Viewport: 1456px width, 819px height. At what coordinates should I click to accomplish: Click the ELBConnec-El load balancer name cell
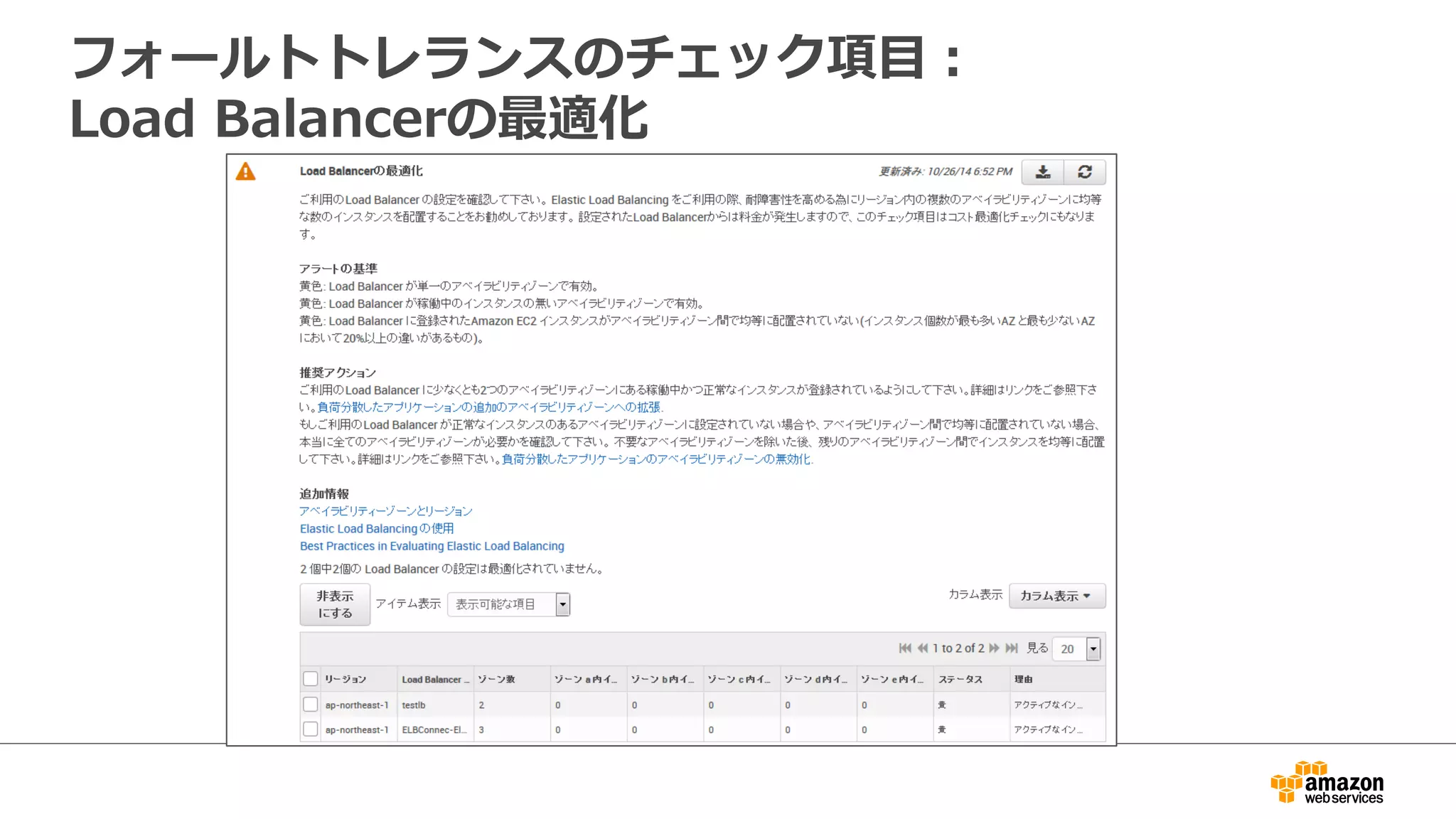pyautogui.click(x=434, y=730)
